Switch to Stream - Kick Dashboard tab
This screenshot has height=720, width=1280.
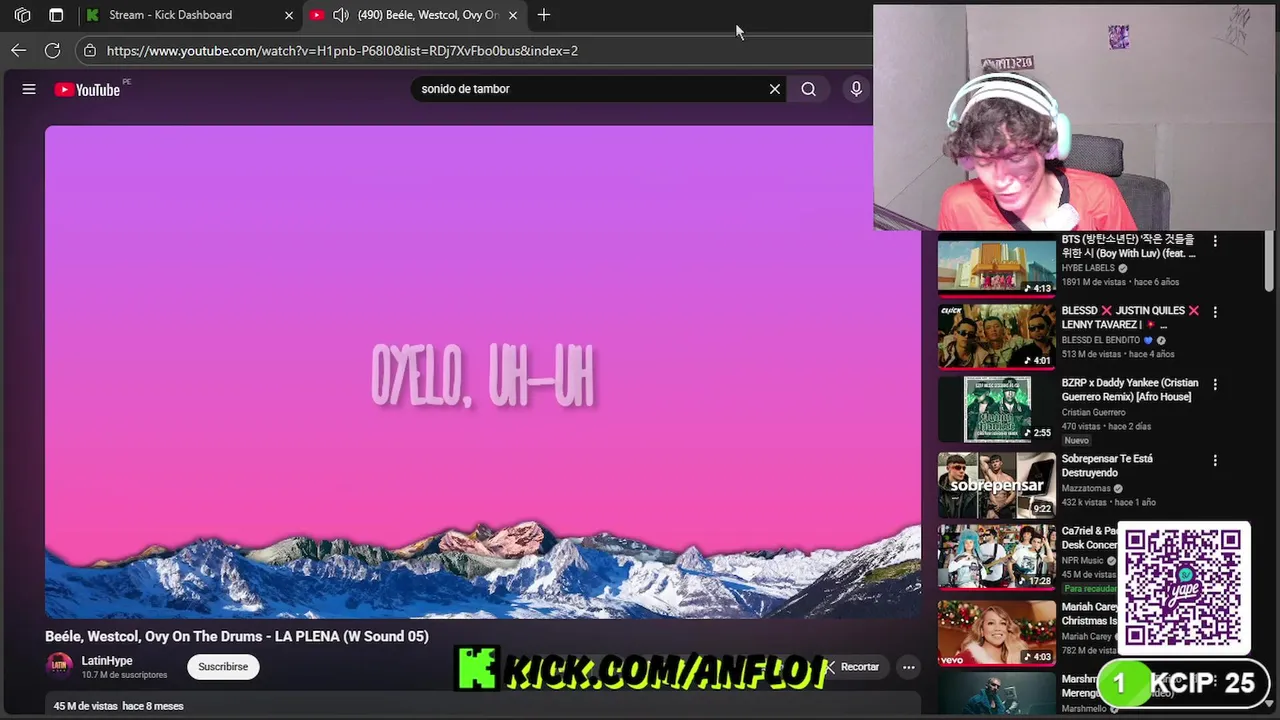click(190, 15)
